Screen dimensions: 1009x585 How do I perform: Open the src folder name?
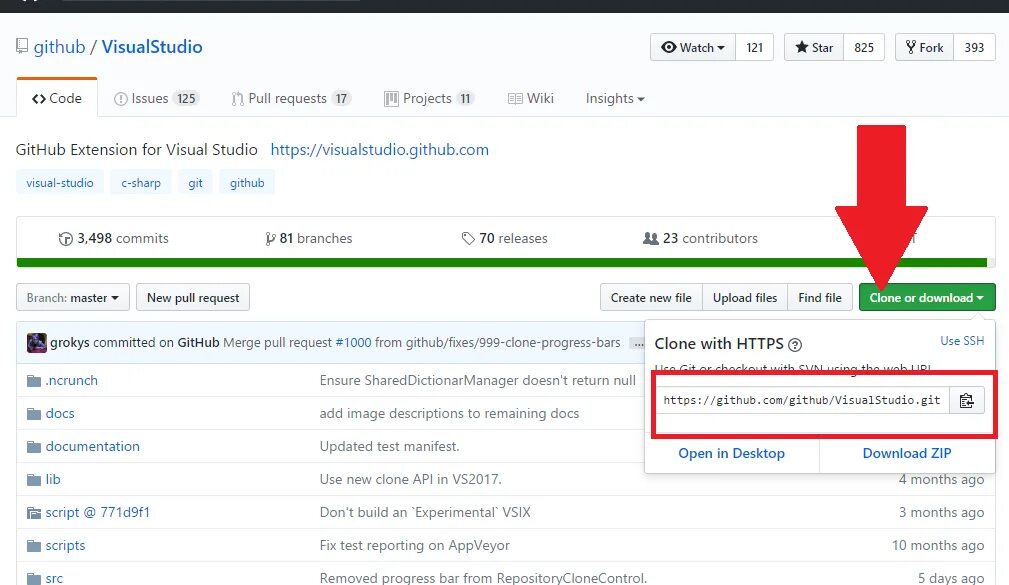54,577
